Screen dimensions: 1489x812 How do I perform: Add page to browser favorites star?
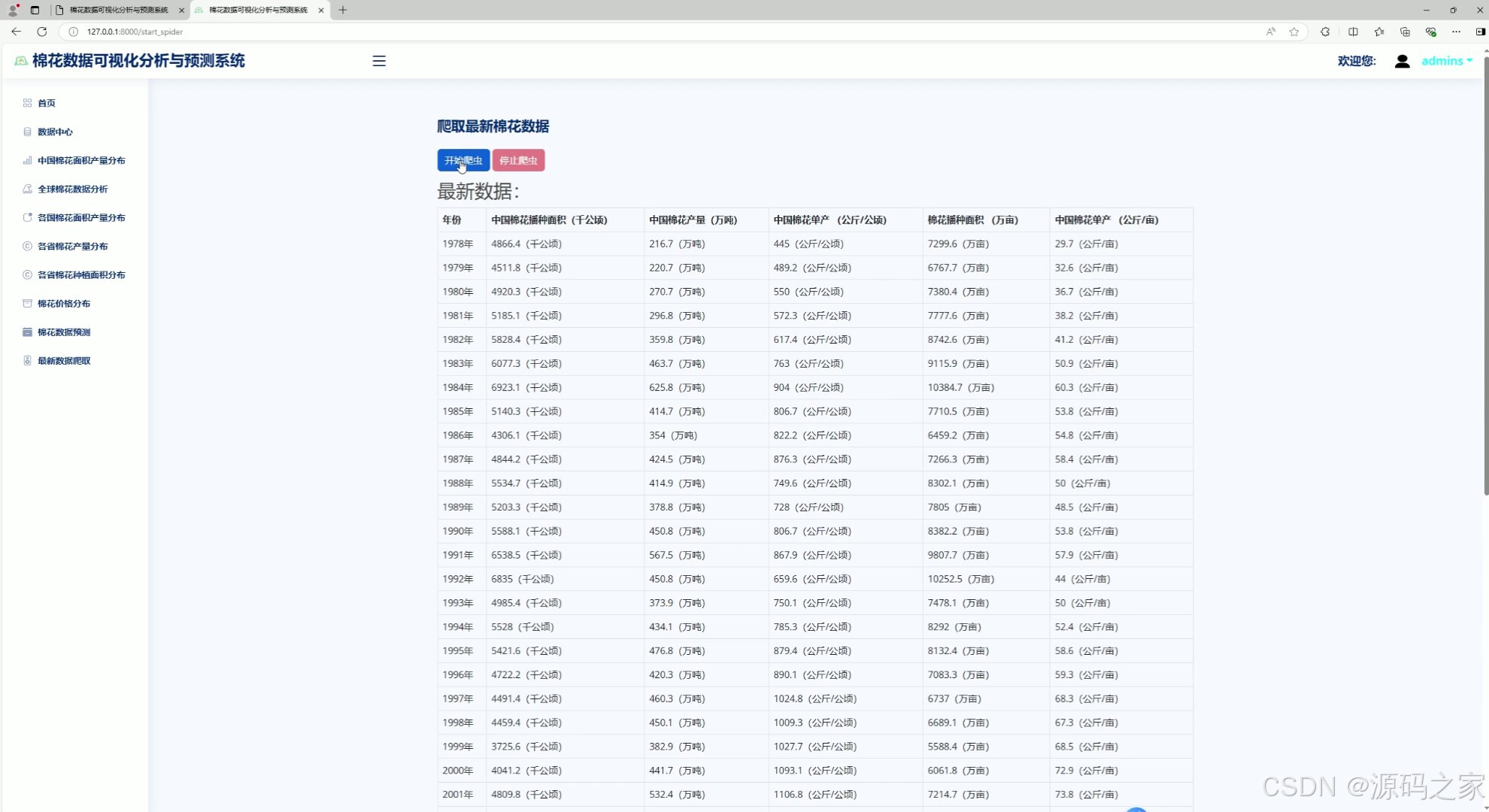click(1293, 32)
